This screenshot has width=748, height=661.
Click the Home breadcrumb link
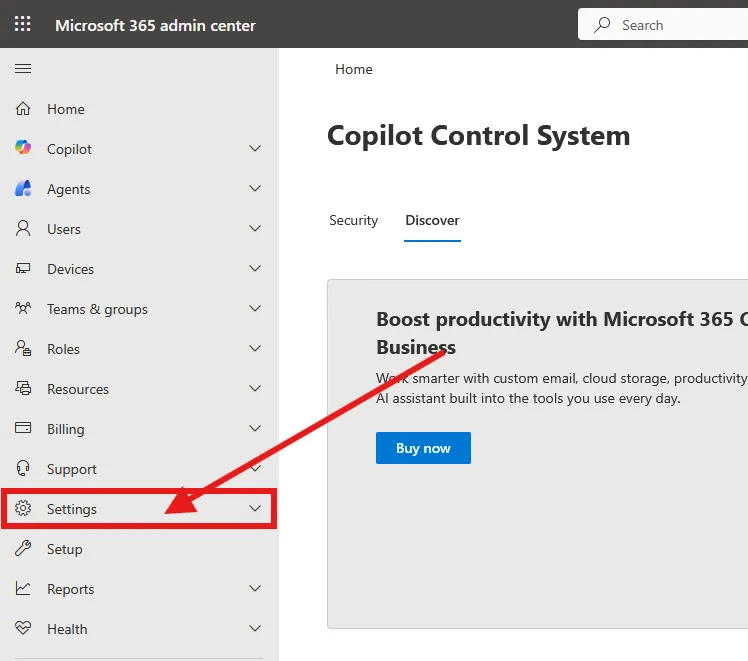tap(353, 70)
